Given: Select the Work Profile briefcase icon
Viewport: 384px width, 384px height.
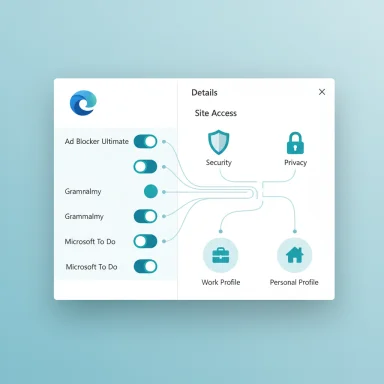Looking at the screenshot, I should click(x=221, y=255).
